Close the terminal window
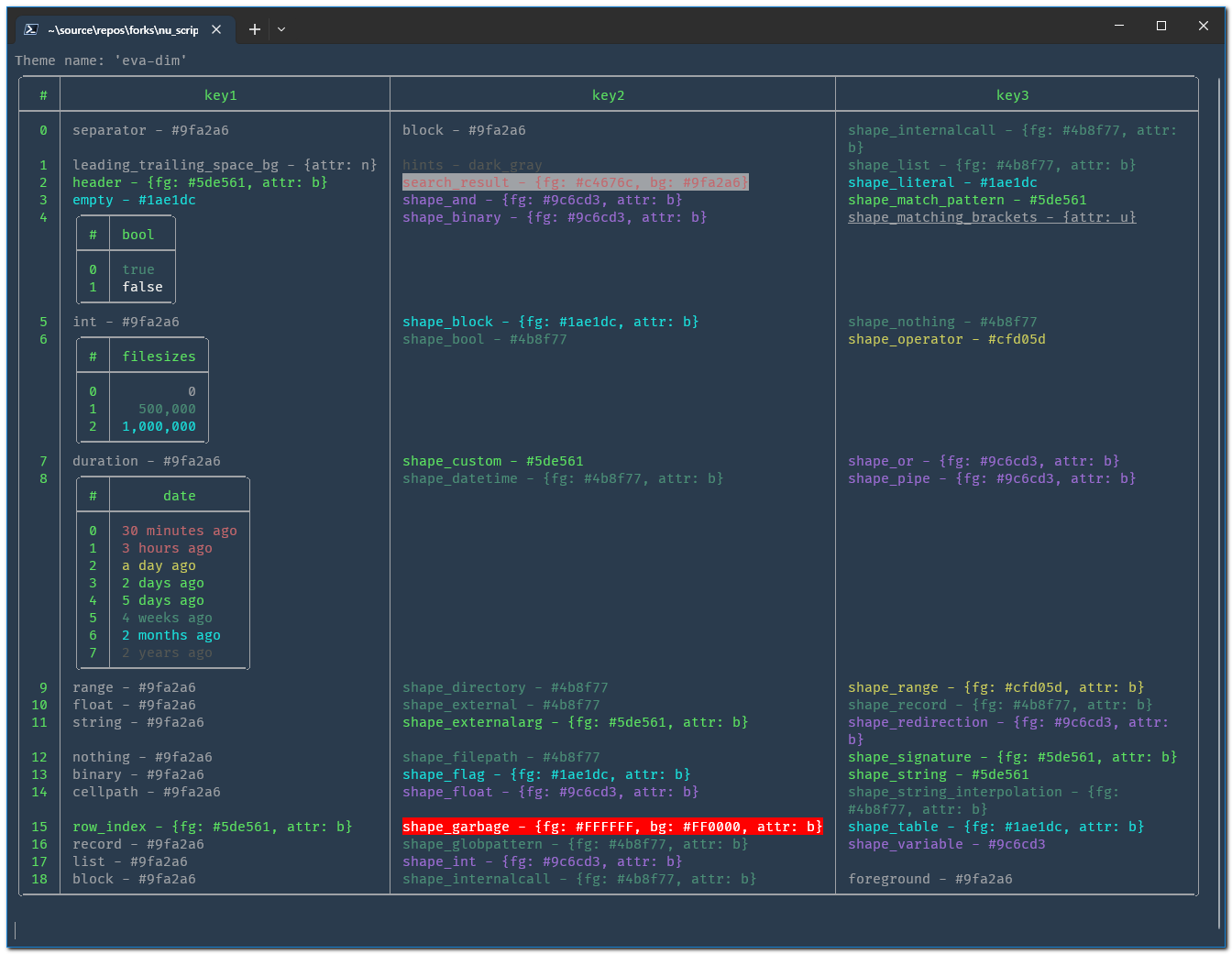This screenshot has height=954, width=1232. coord(1204,26)
